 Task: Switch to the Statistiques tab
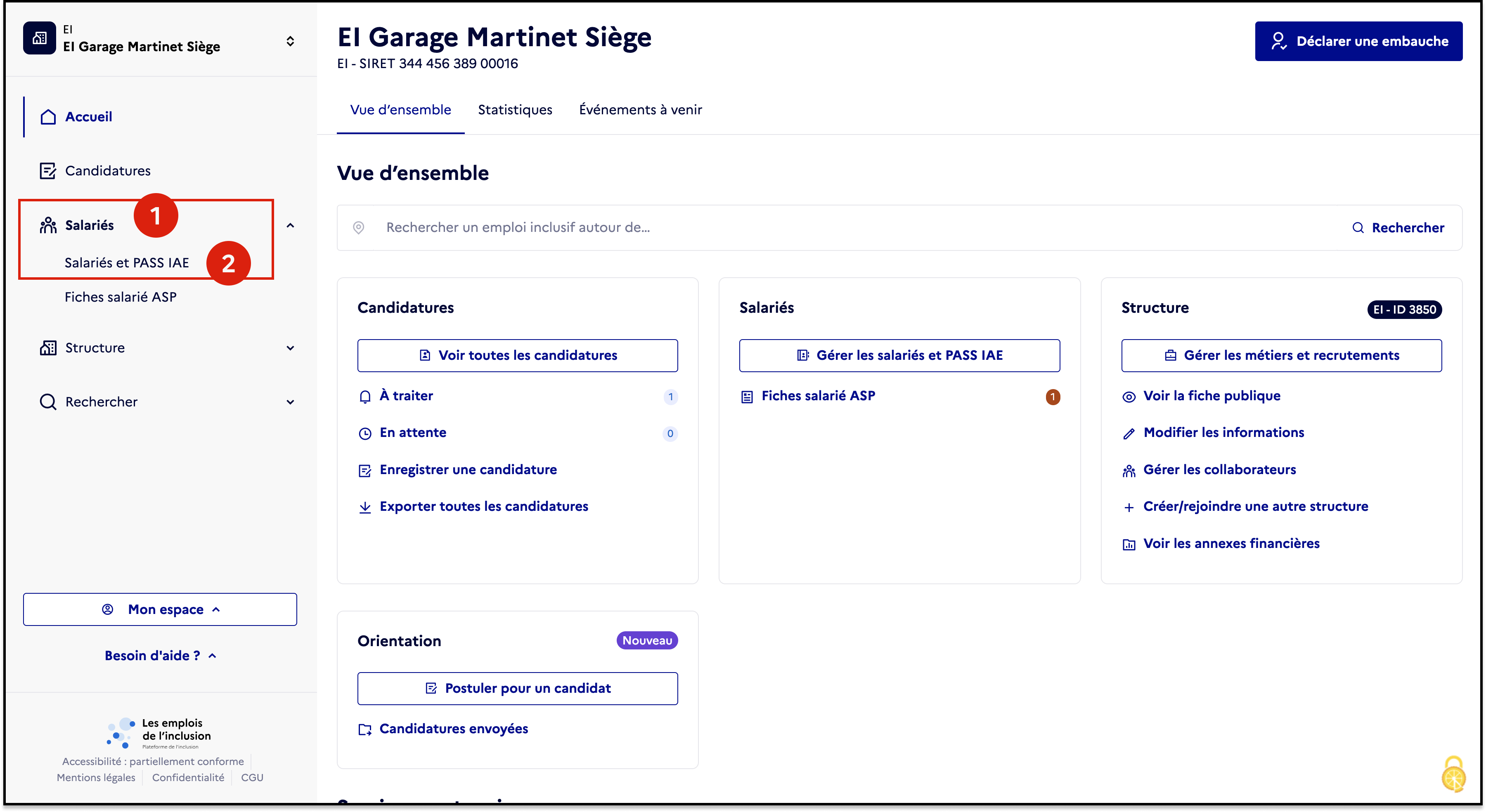click(x=515, y=110)
